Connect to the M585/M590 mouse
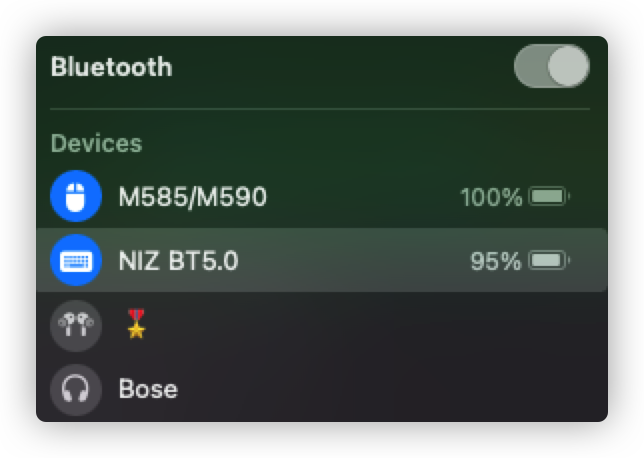Viewport: 644px width, 458px height. click(x=193, y=197)
